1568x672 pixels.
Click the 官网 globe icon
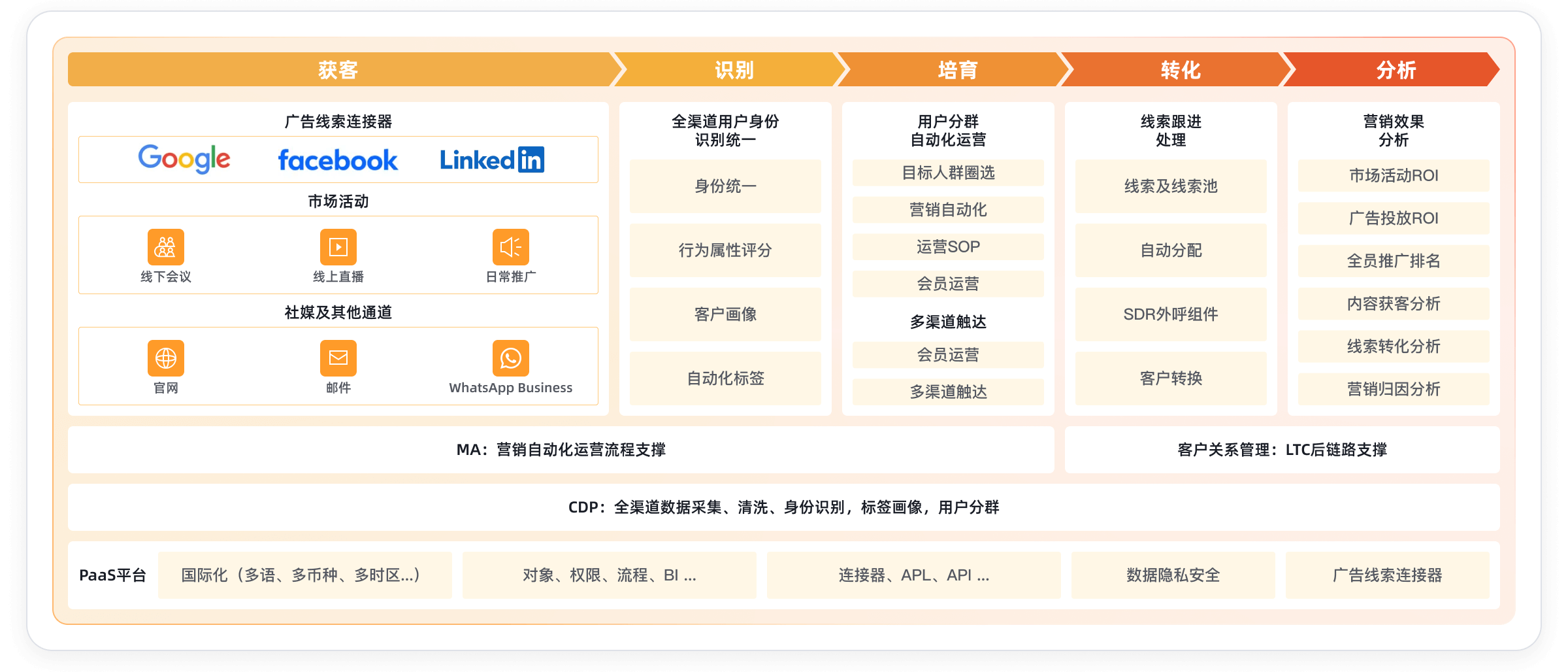[166, 358]
